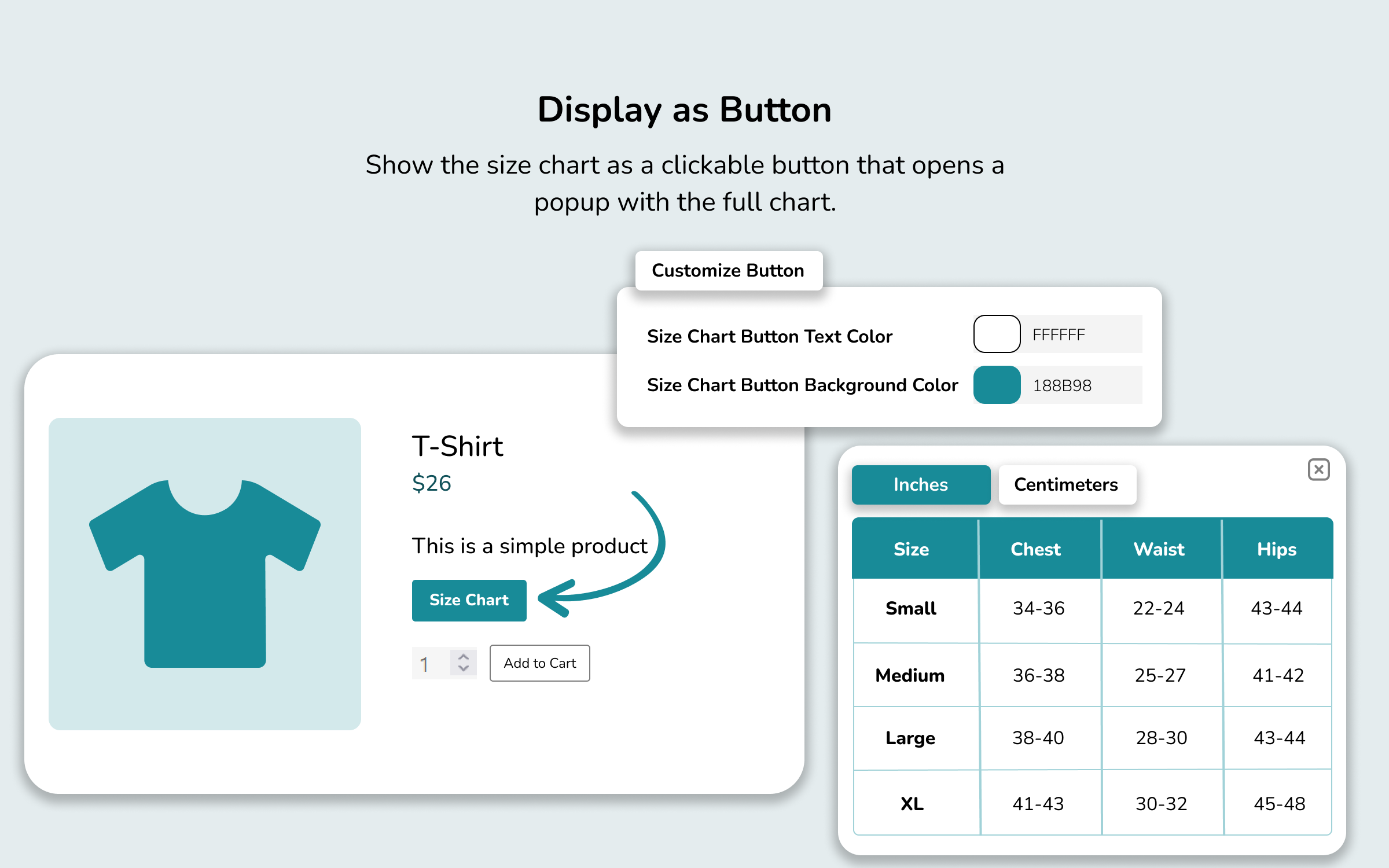Click the Size Chart button
Viewport: 1389px width, 868px height.
(x=469, y=600)
